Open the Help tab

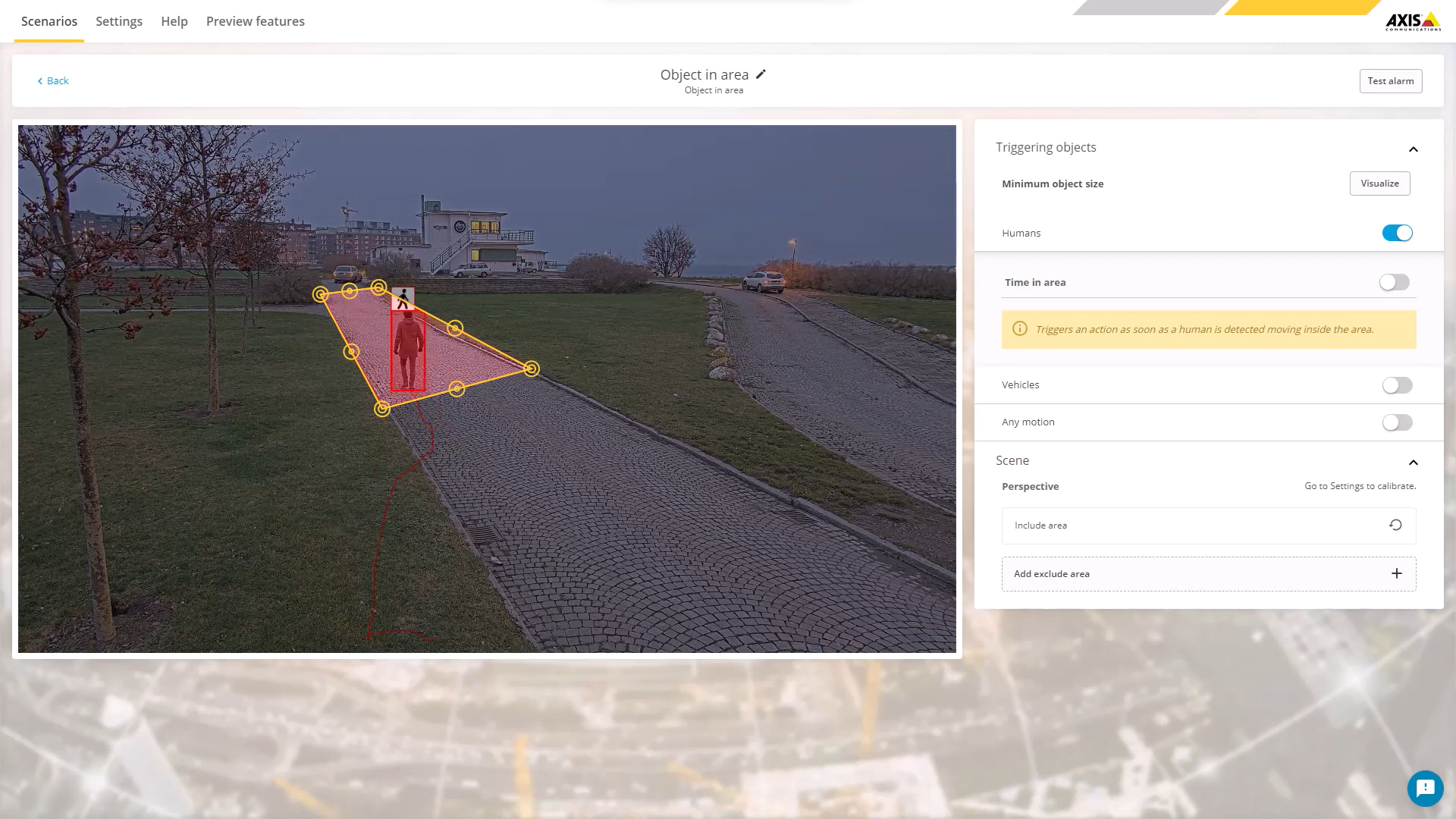[174, 21]
